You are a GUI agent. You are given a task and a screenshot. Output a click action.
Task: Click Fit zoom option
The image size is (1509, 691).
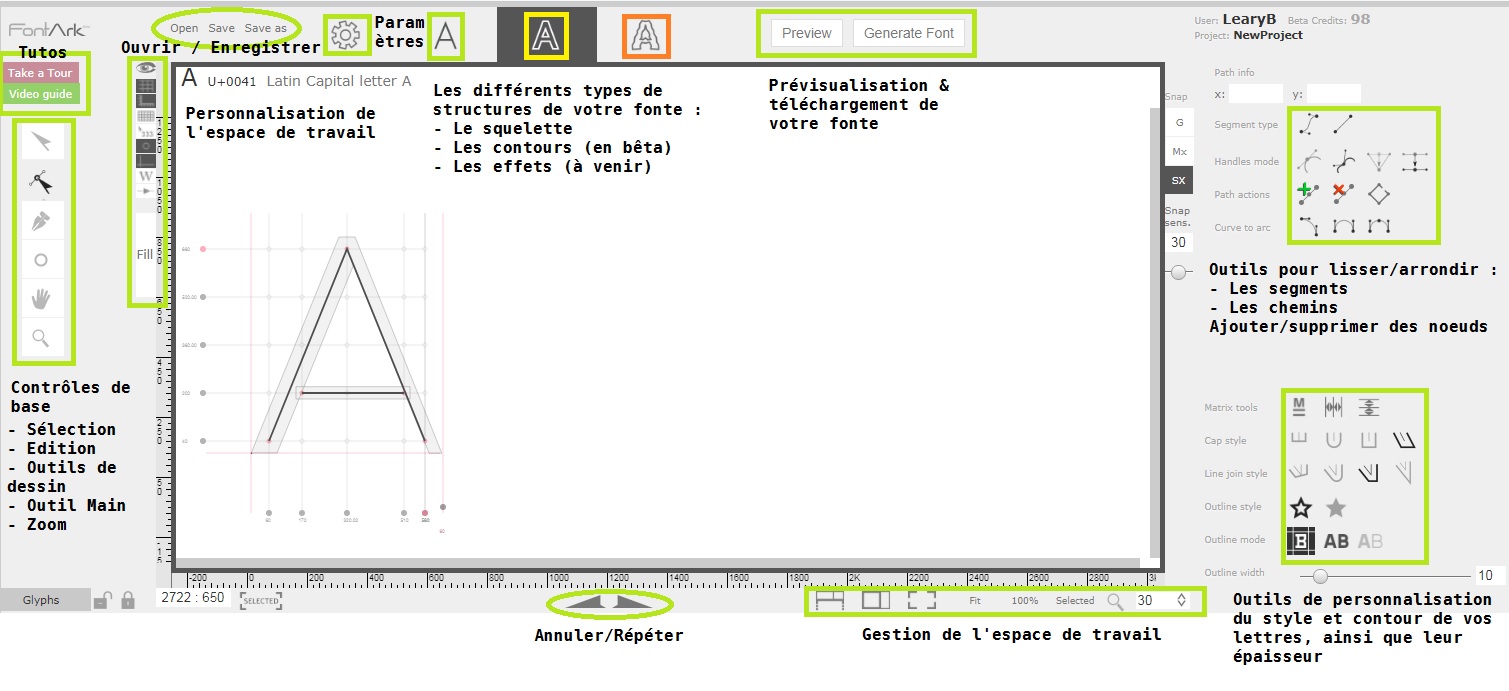[x=975, y=601]
